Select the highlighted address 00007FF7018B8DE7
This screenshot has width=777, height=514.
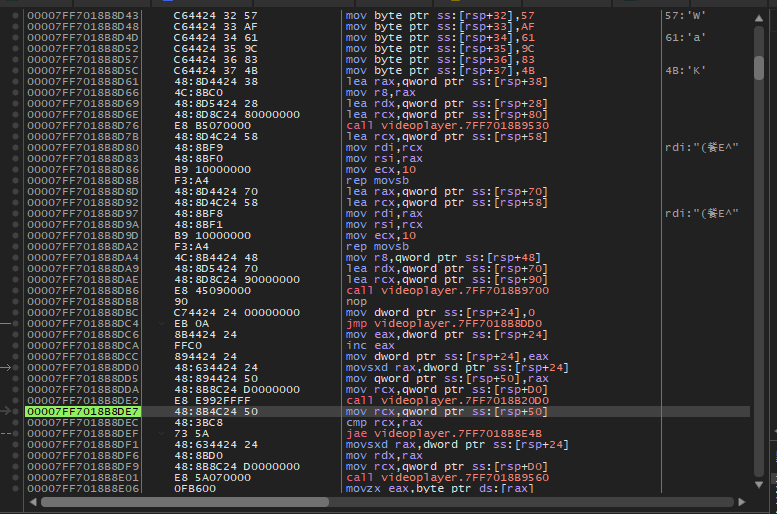coord(83,411)
